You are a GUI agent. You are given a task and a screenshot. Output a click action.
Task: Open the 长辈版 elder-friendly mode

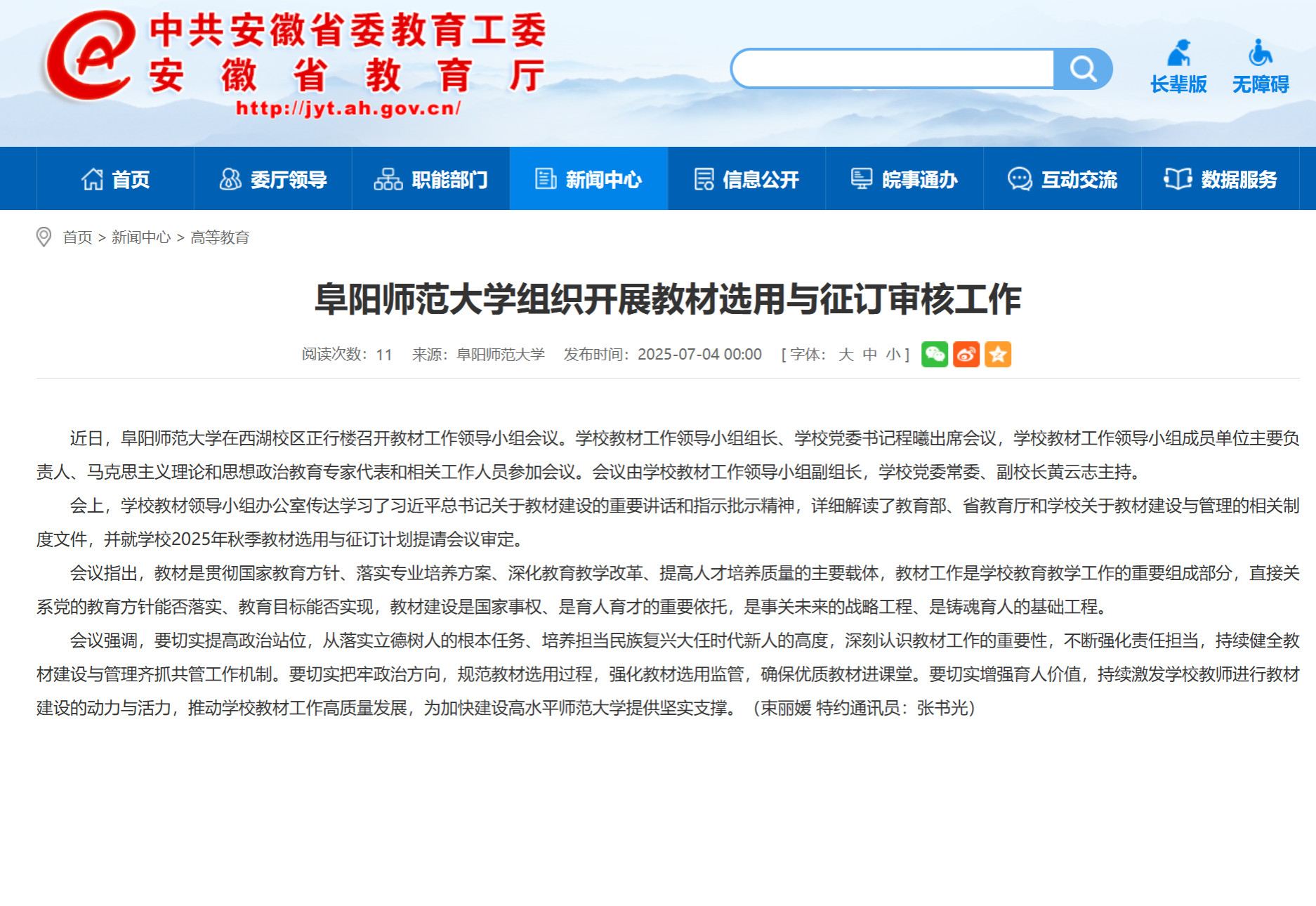tap(1178, 67)
